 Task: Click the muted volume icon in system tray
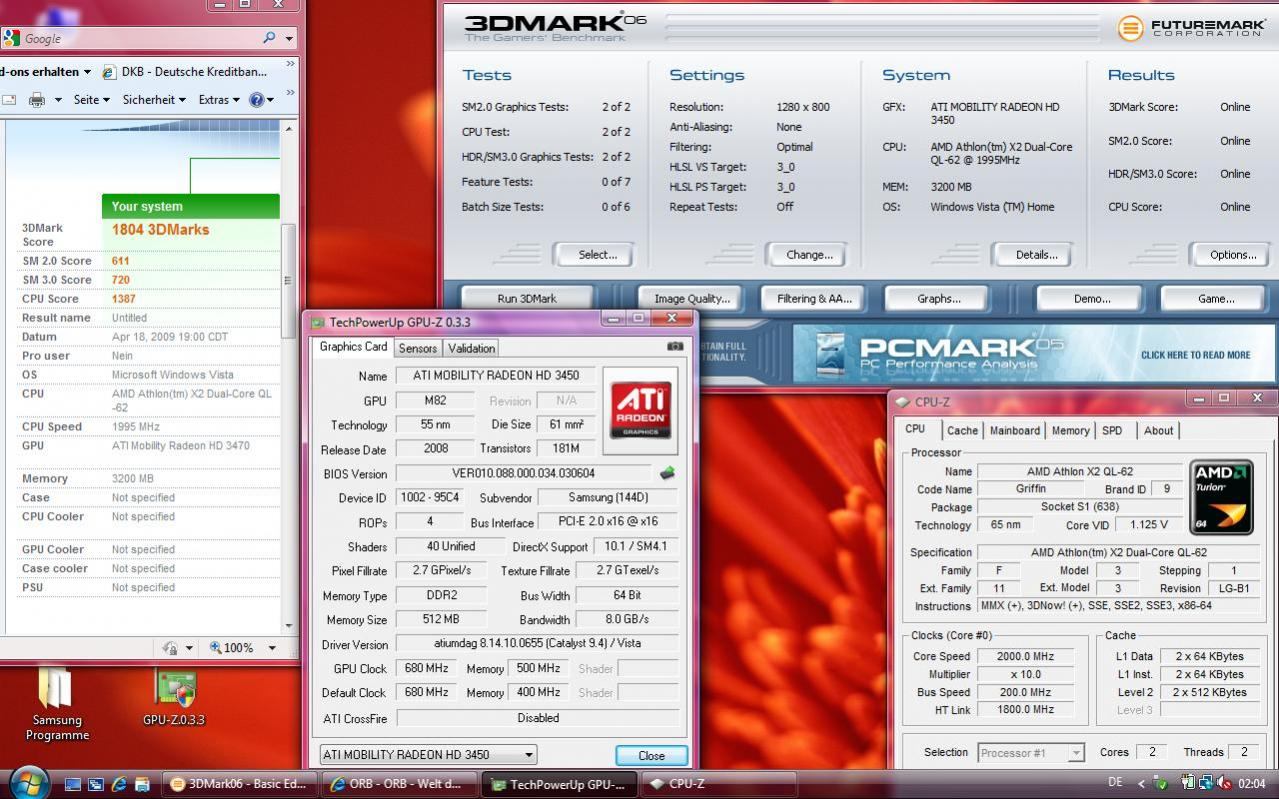[1223, 783]
